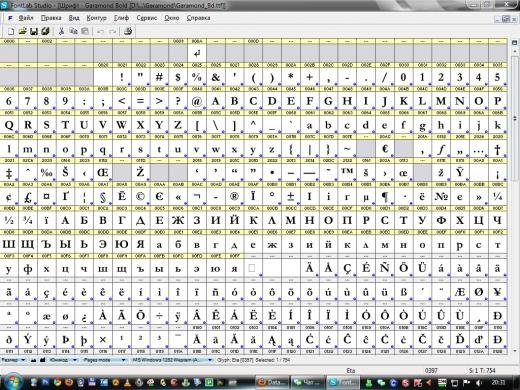Click the '0397' code in status bar
This screenshot has height=390, width=520.
click(431, 370)
